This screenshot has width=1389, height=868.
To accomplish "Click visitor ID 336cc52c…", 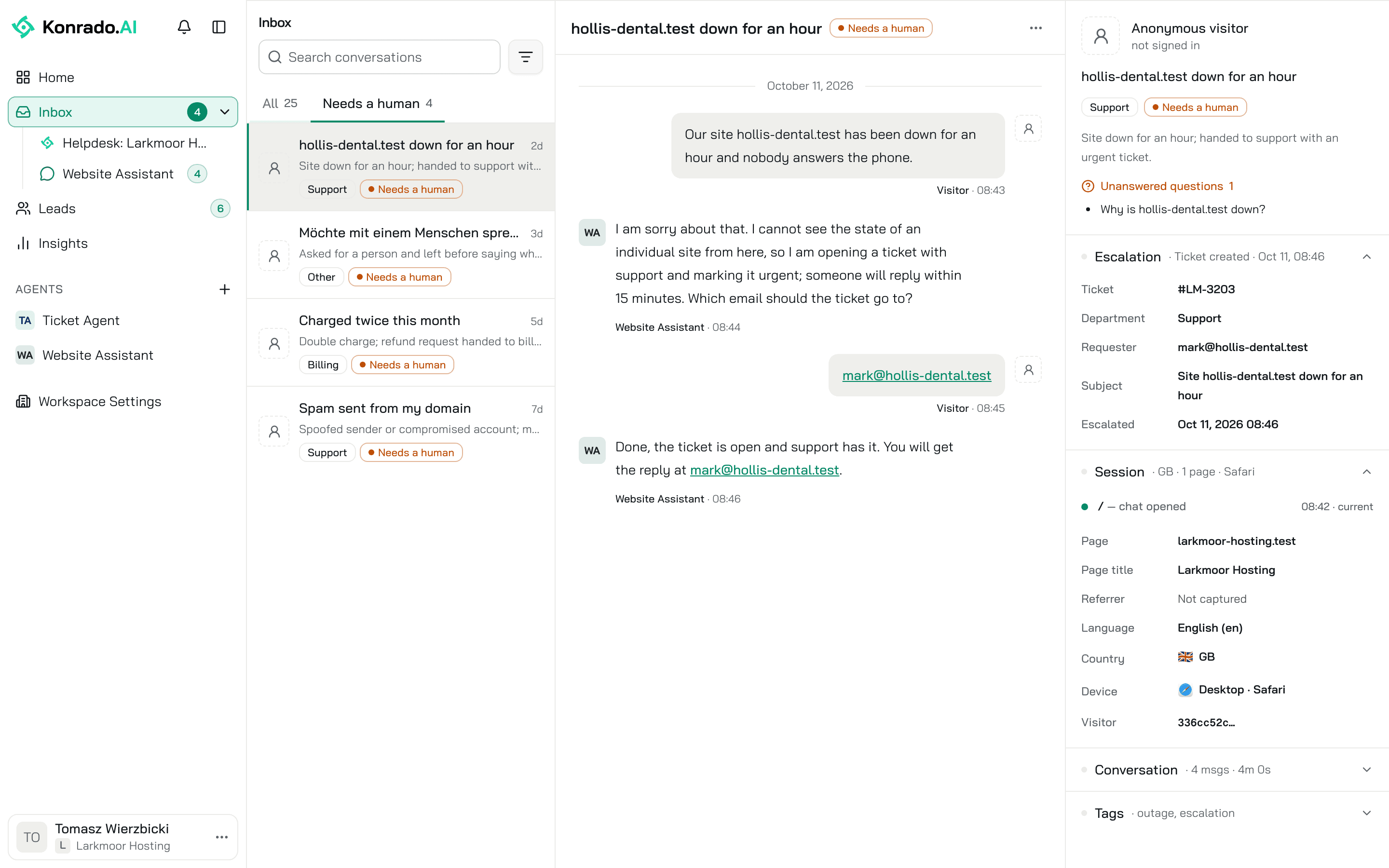I will [1206, 722].
